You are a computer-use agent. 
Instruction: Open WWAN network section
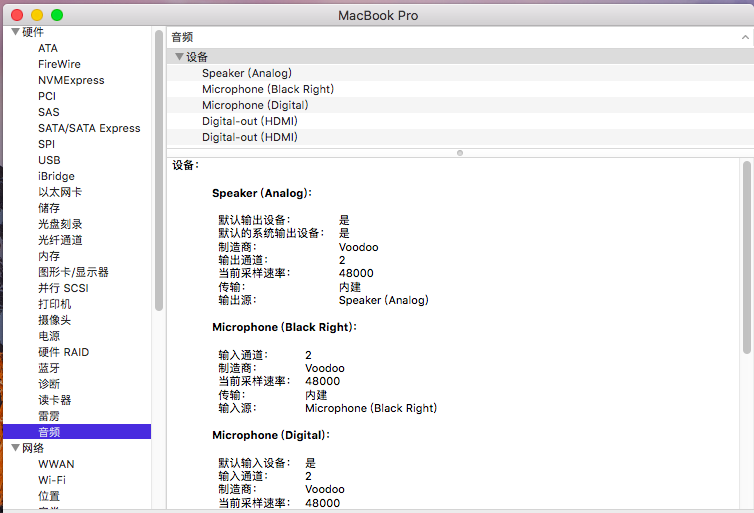coord(56,464)
